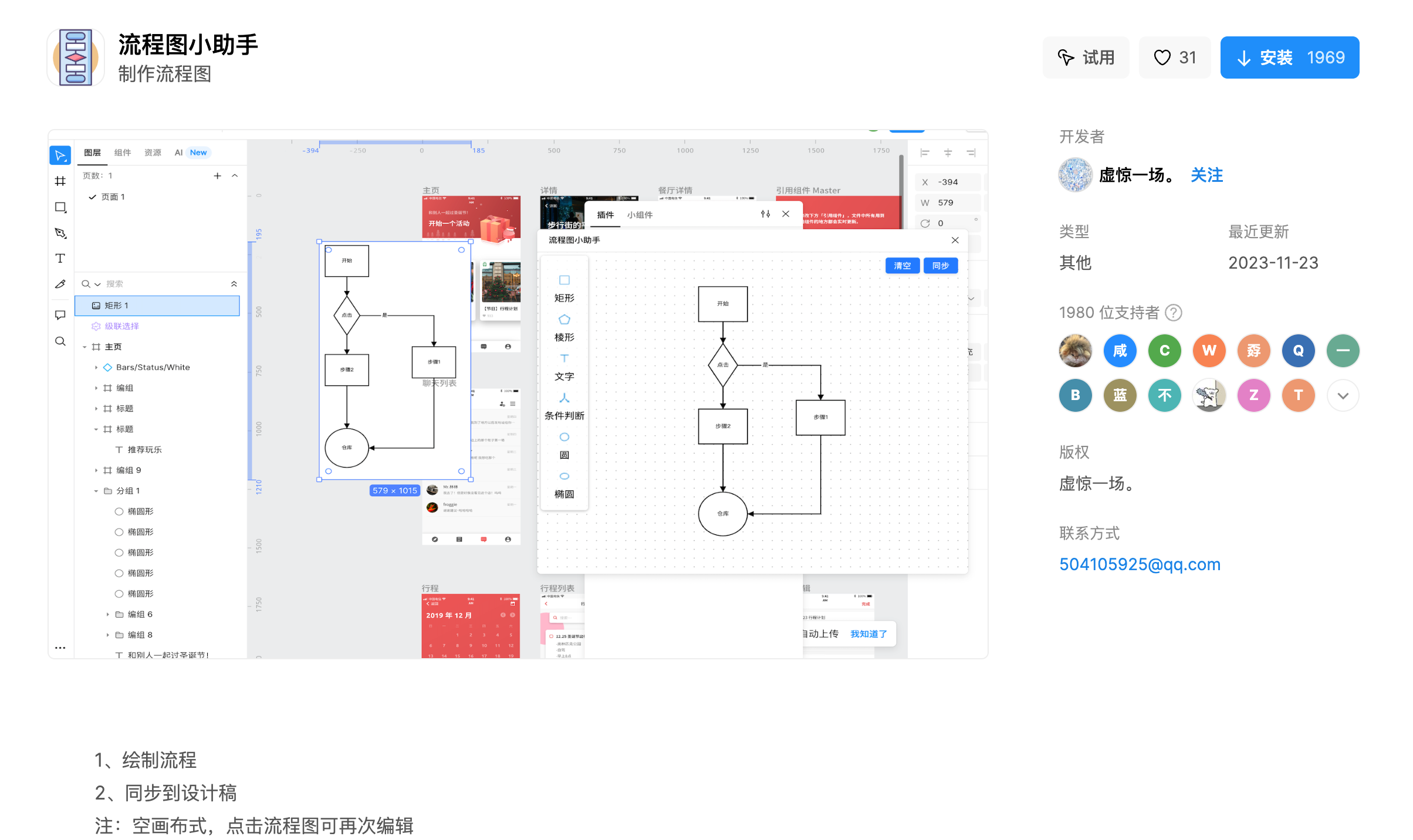Click the 矩形 shape in plugin panel
The width and height of the screenshot is (1413, 840).
coord(564,288)
